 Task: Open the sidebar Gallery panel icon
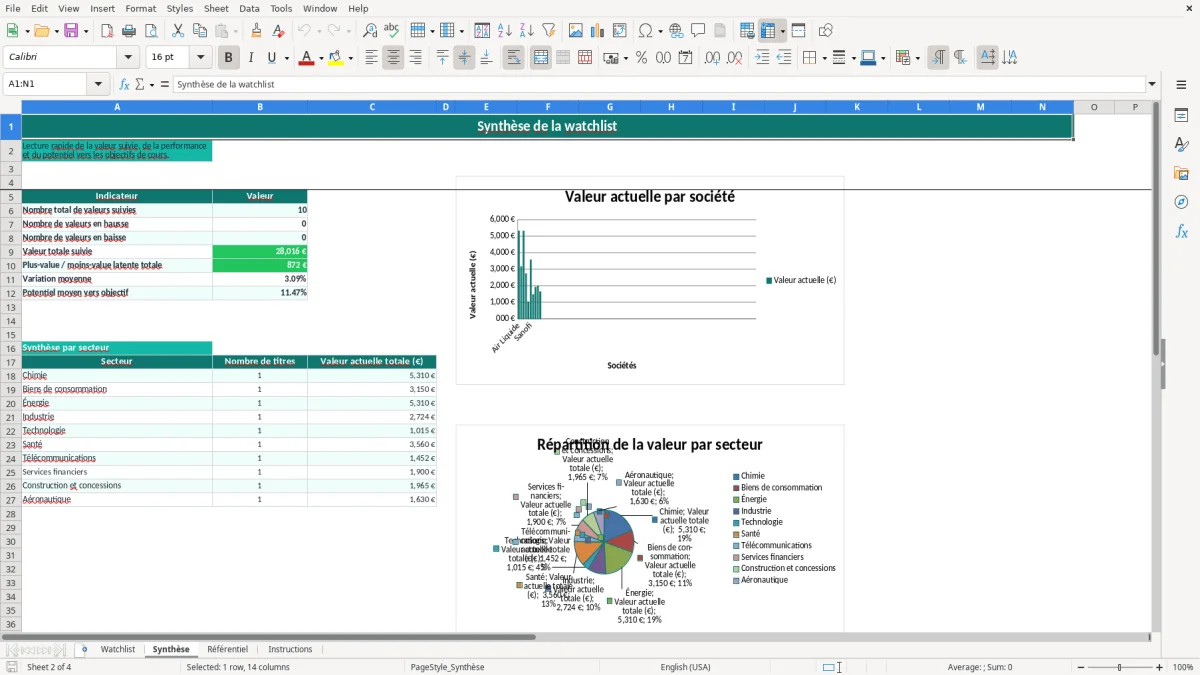click(1181, 173)
